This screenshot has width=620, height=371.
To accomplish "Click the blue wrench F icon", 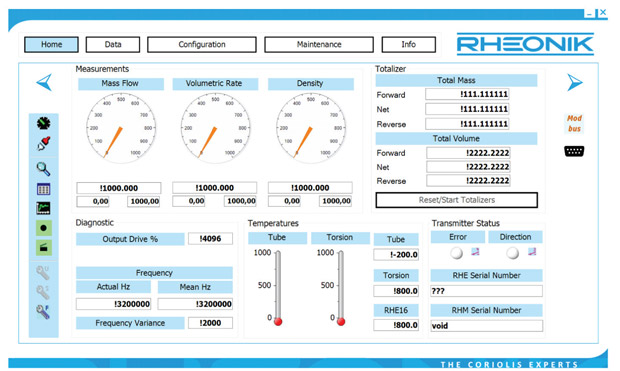I will (x=43, y=312).
